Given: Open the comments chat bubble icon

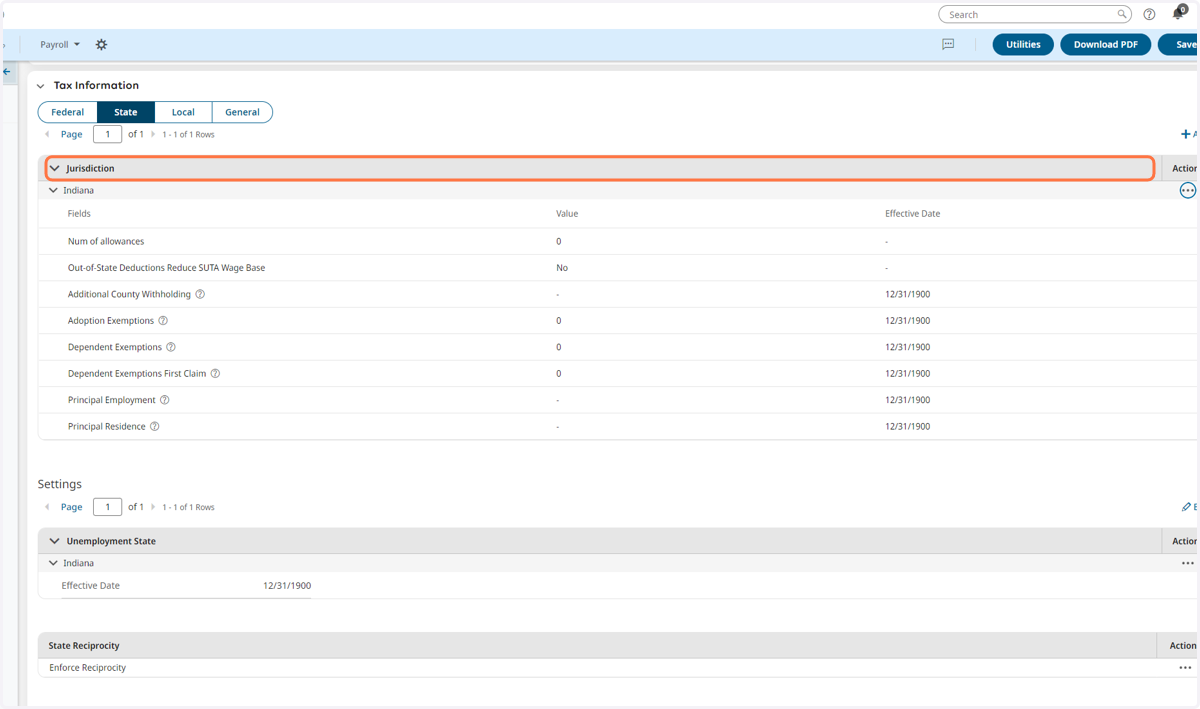Looking at the screenshot, I should click(x=948, y=44).
